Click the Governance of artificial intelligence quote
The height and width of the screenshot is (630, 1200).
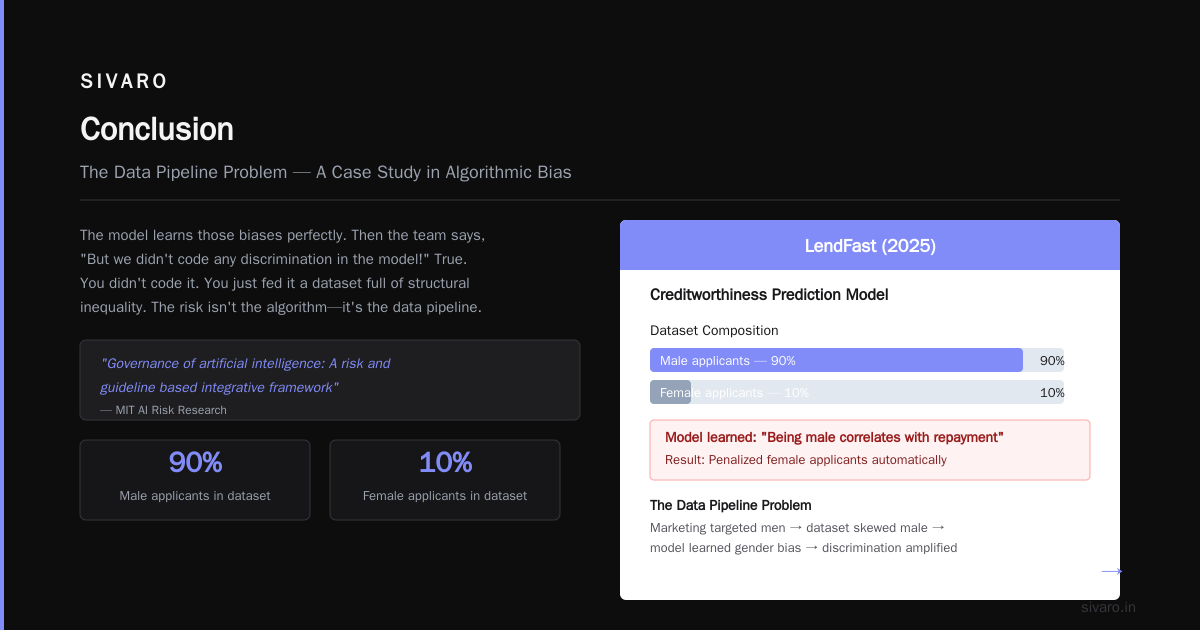245,375
